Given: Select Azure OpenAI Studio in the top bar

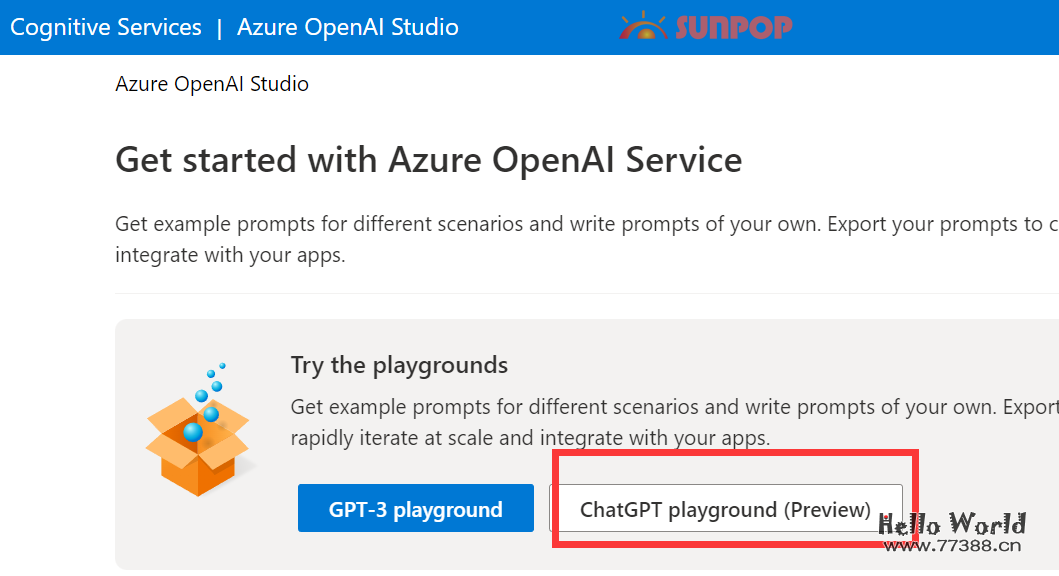Looking at the screenshot, I should click(347, 27).
